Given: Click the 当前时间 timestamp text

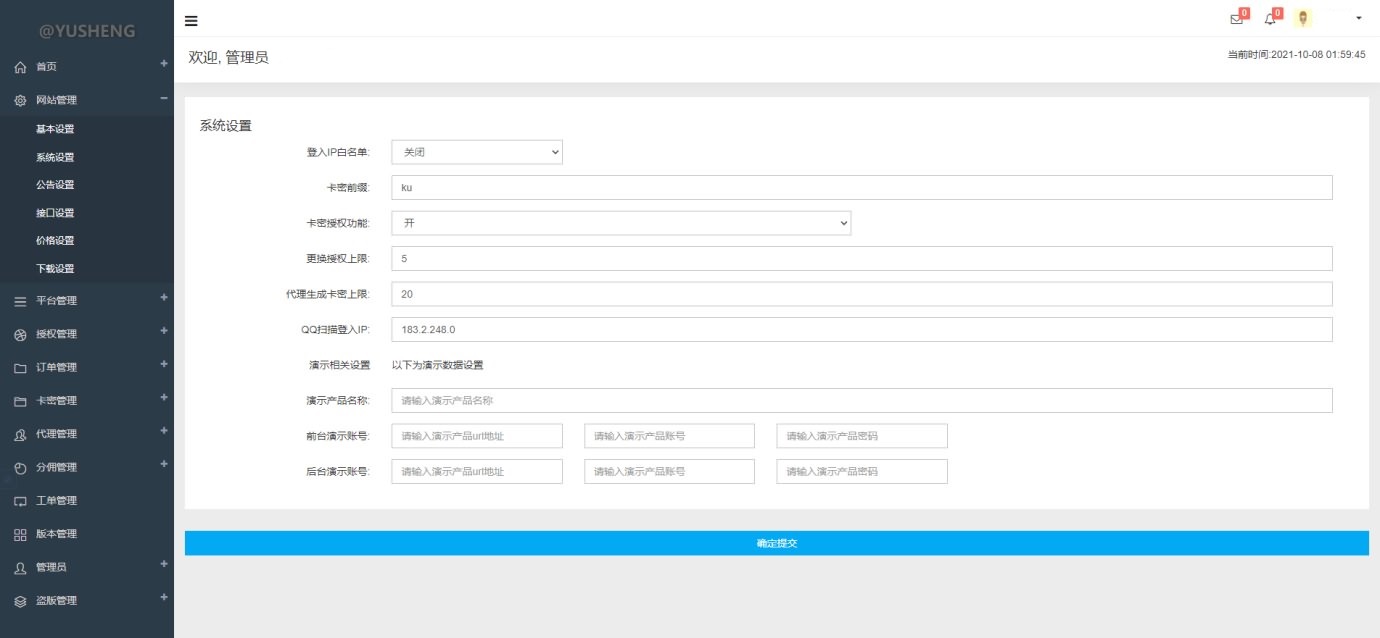Looking at the screenshot, I should click(x=1296, y=55).
